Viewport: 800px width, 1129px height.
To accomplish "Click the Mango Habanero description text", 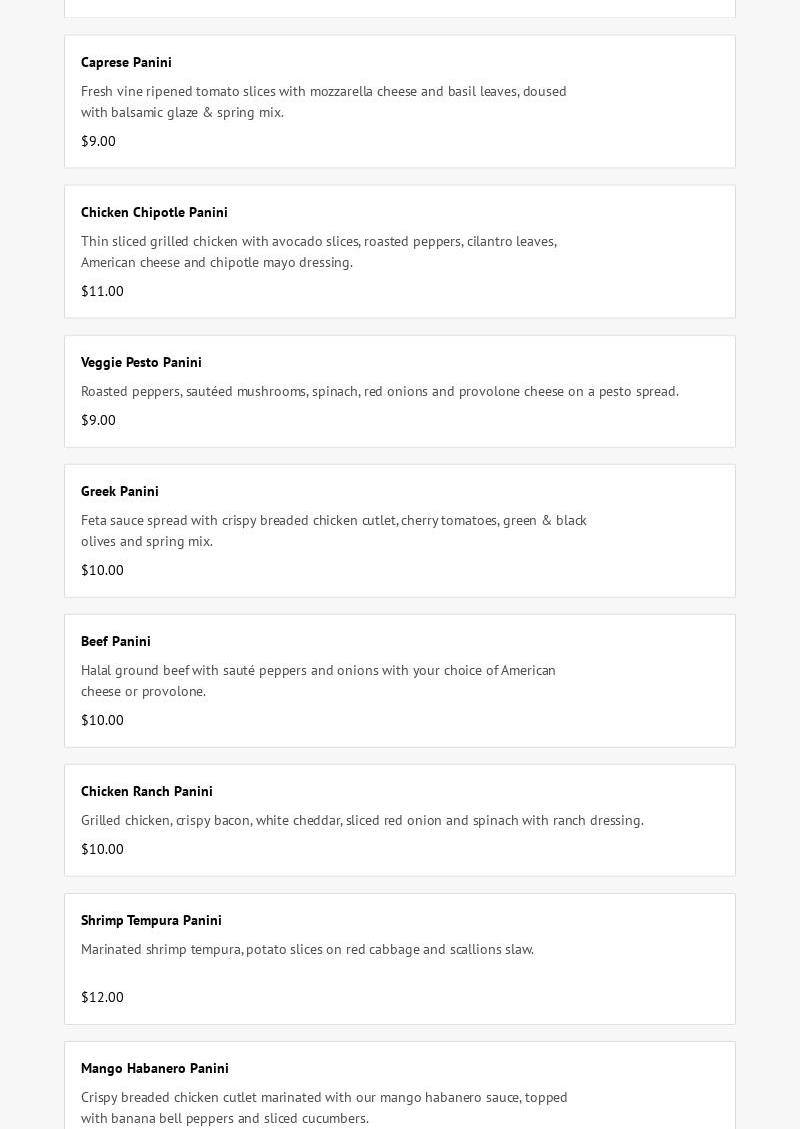I will [x=324, y=1107].
